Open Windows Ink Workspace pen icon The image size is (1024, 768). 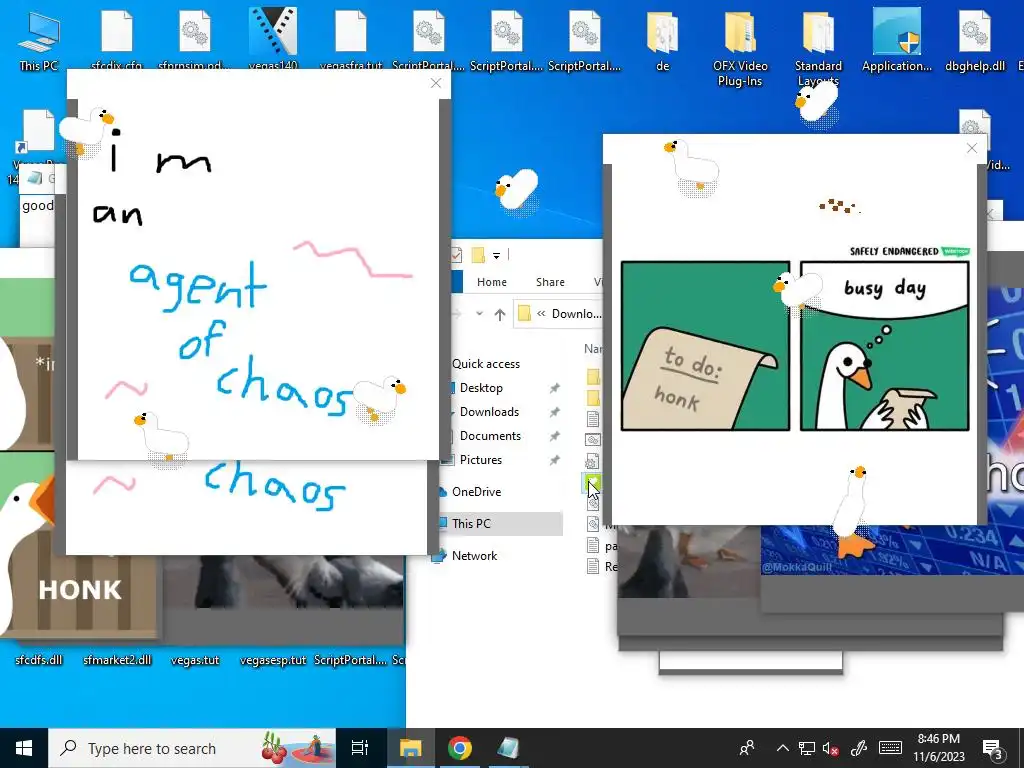(x=858, y=748)
